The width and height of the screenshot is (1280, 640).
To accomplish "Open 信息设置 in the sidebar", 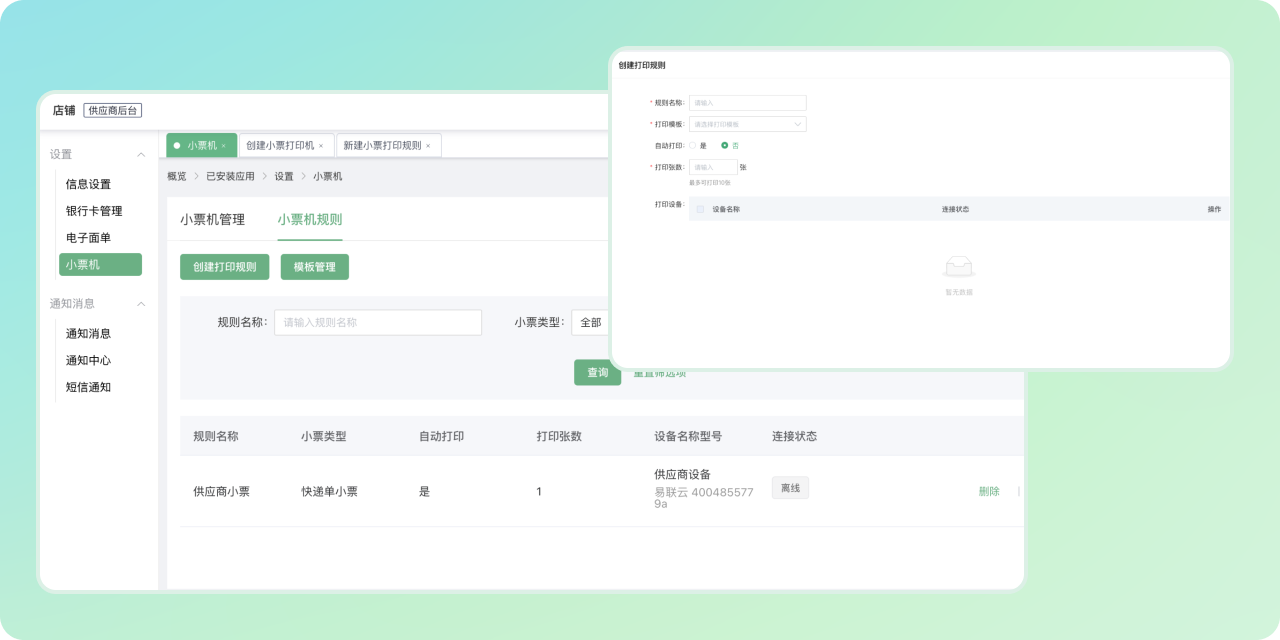I will (x=88, y=184).
